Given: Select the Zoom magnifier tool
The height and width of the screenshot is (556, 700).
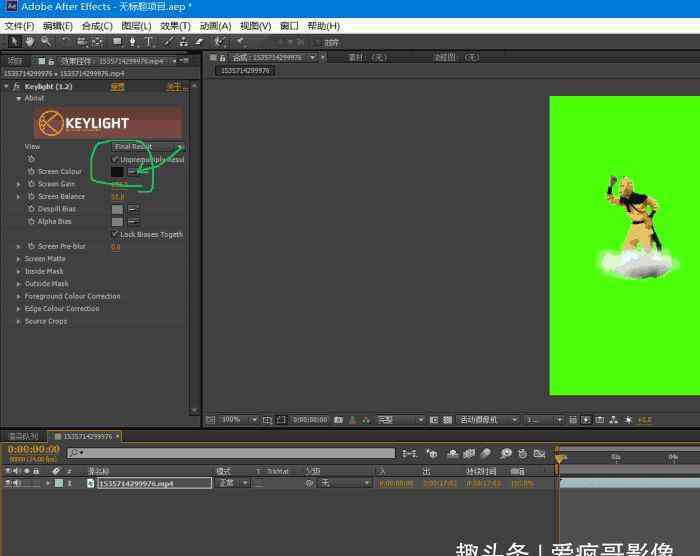Looking at the screenshot, I should [x=46, y=42].
